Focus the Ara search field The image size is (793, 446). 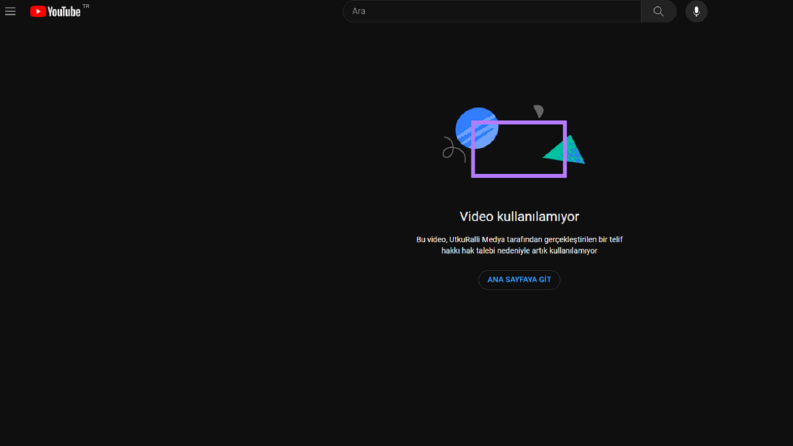click(x=492, y=11)
